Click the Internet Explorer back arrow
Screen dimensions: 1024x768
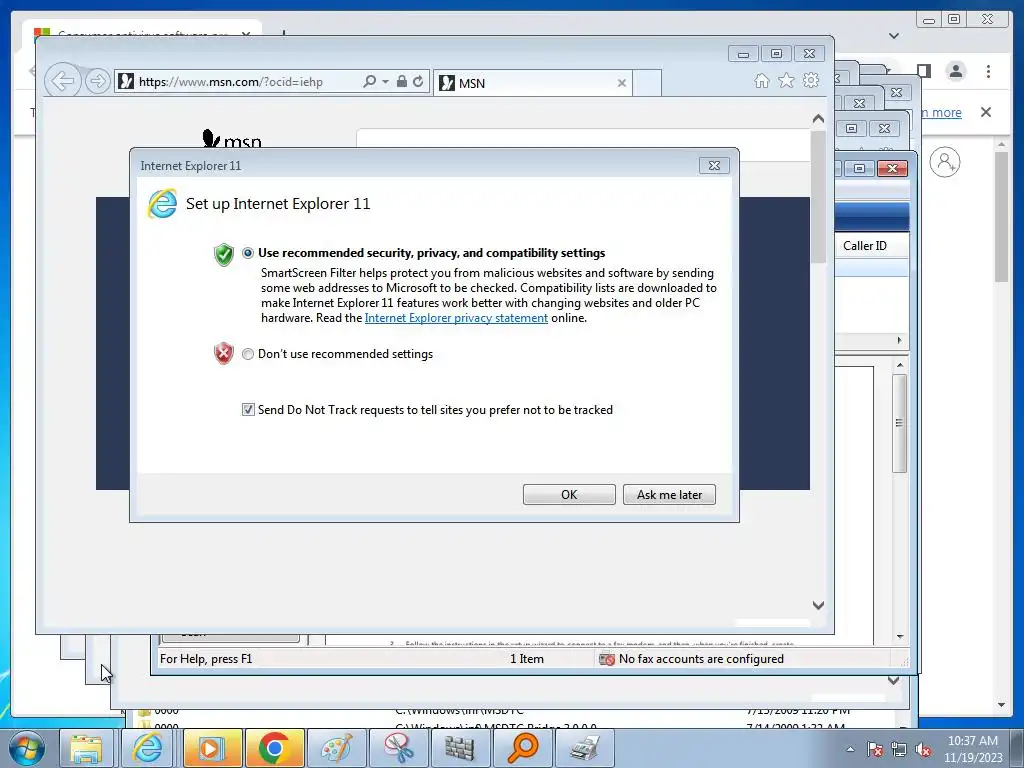pos(62,81)
